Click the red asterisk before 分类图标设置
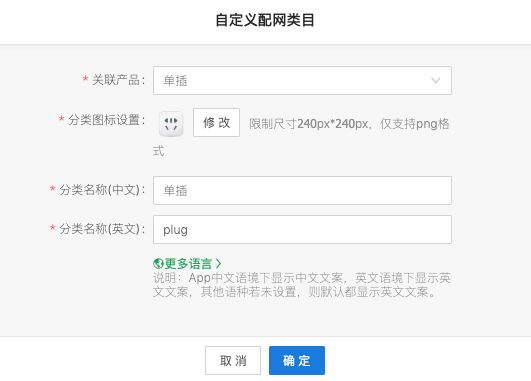Viewport: 531px width, 381px height. click(x=61, y=119)
